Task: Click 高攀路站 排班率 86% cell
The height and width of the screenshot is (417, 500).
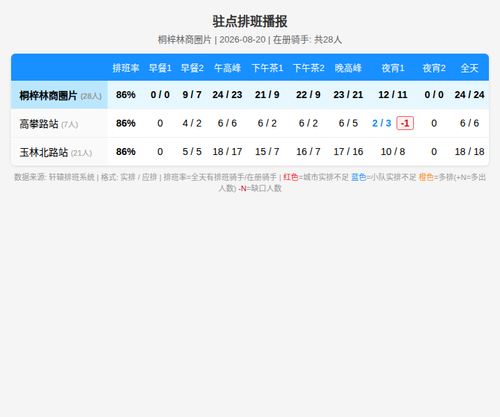Action: [126, 123]
